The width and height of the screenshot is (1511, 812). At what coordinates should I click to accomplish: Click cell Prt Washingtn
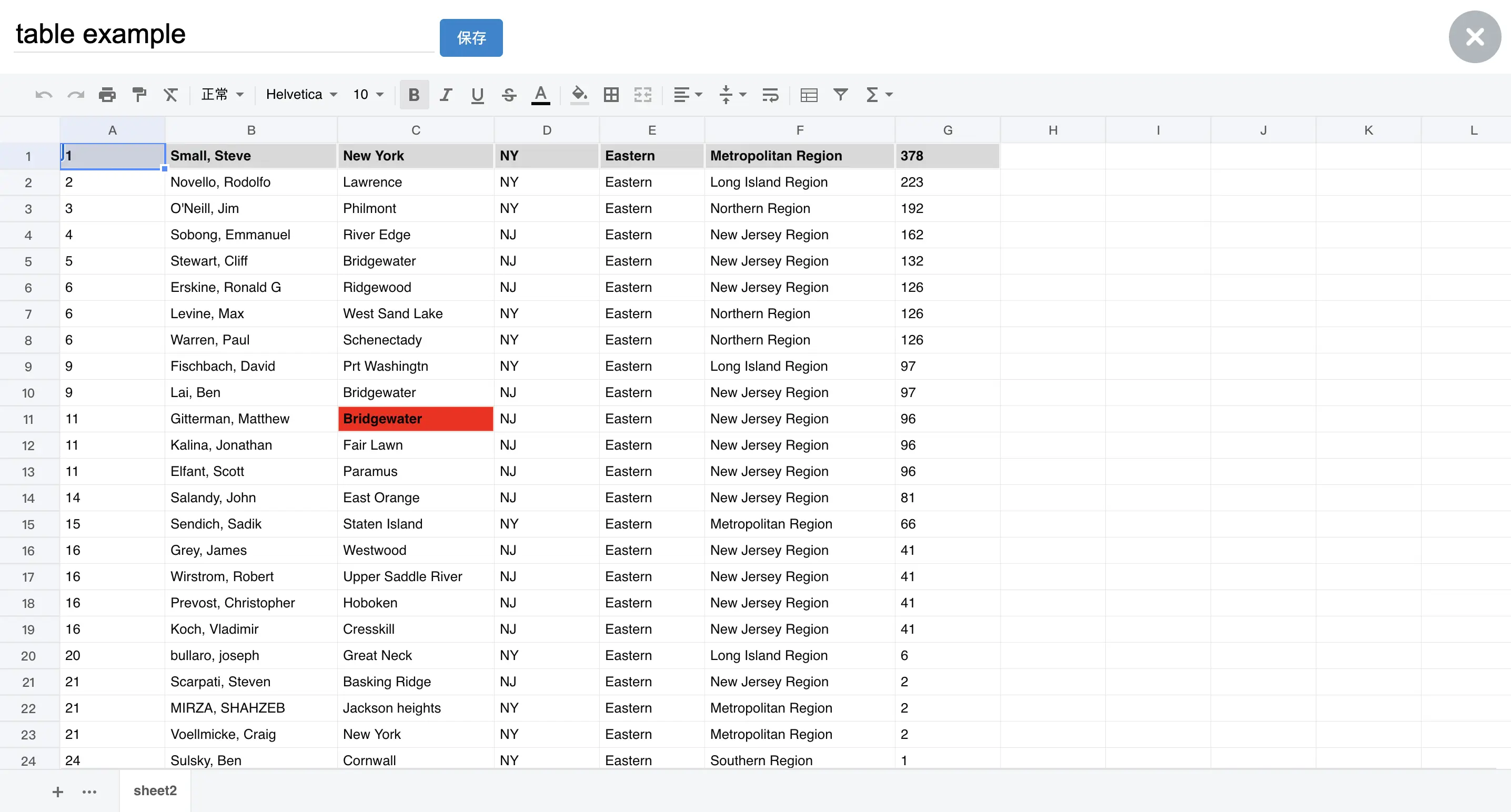tap(416, 367)
